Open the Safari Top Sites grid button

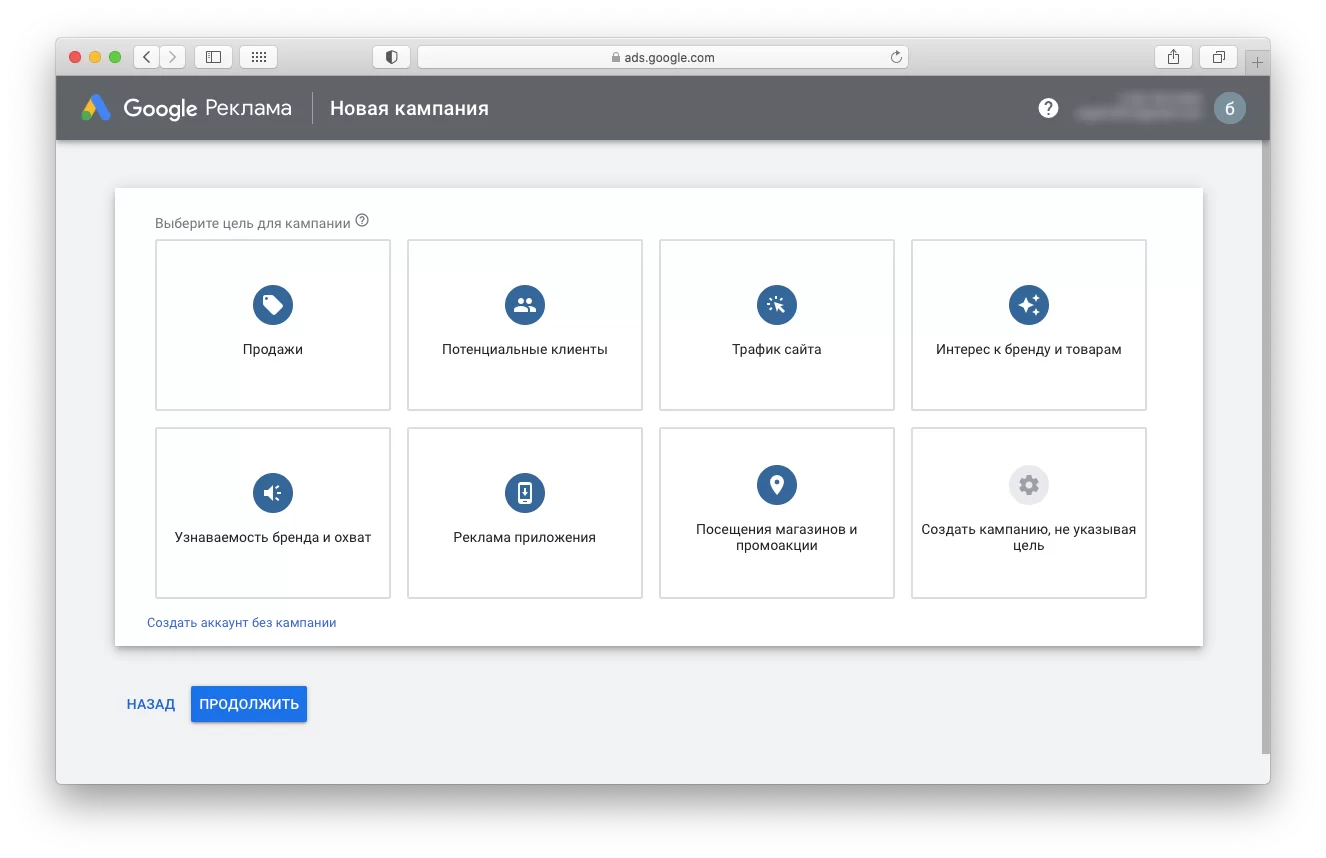pyautogui.click(x=258, y=57)
